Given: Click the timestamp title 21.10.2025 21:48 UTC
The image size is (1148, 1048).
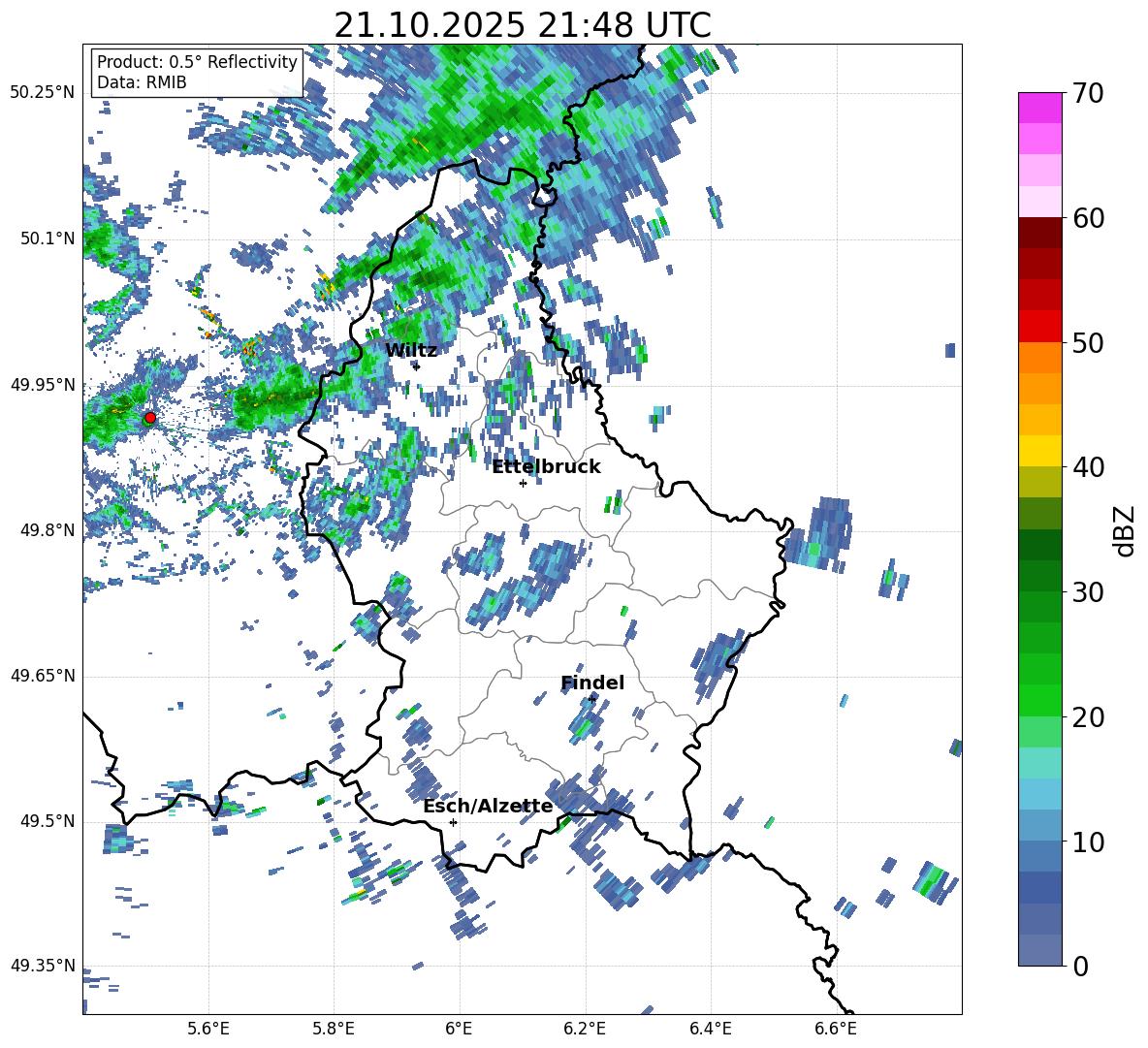Looking at the screenshot, I should pos(523,25).
